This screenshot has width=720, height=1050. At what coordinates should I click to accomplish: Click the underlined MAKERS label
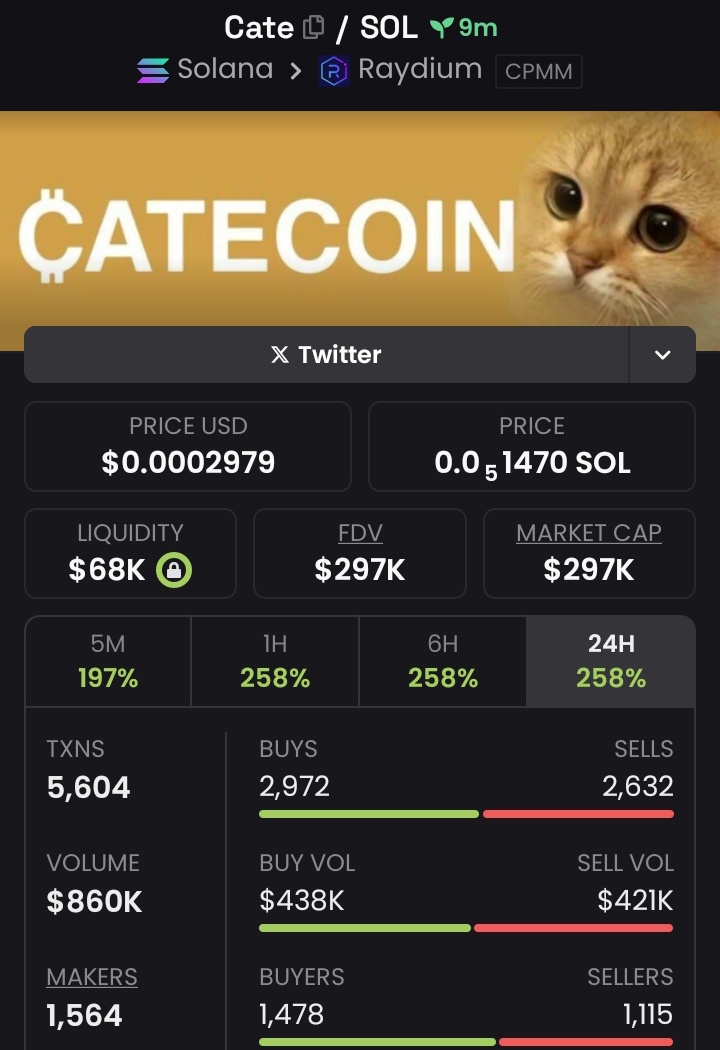(x=92, y=977)
